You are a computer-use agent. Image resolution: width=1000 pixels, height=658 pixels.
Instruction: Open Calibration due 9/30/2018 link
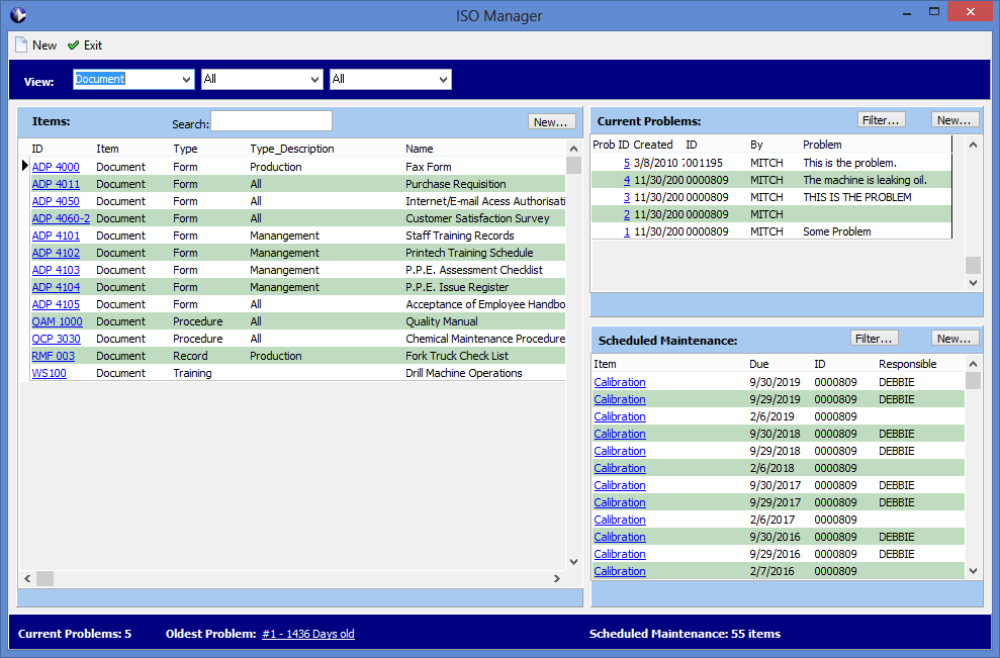tap(619, 434)
